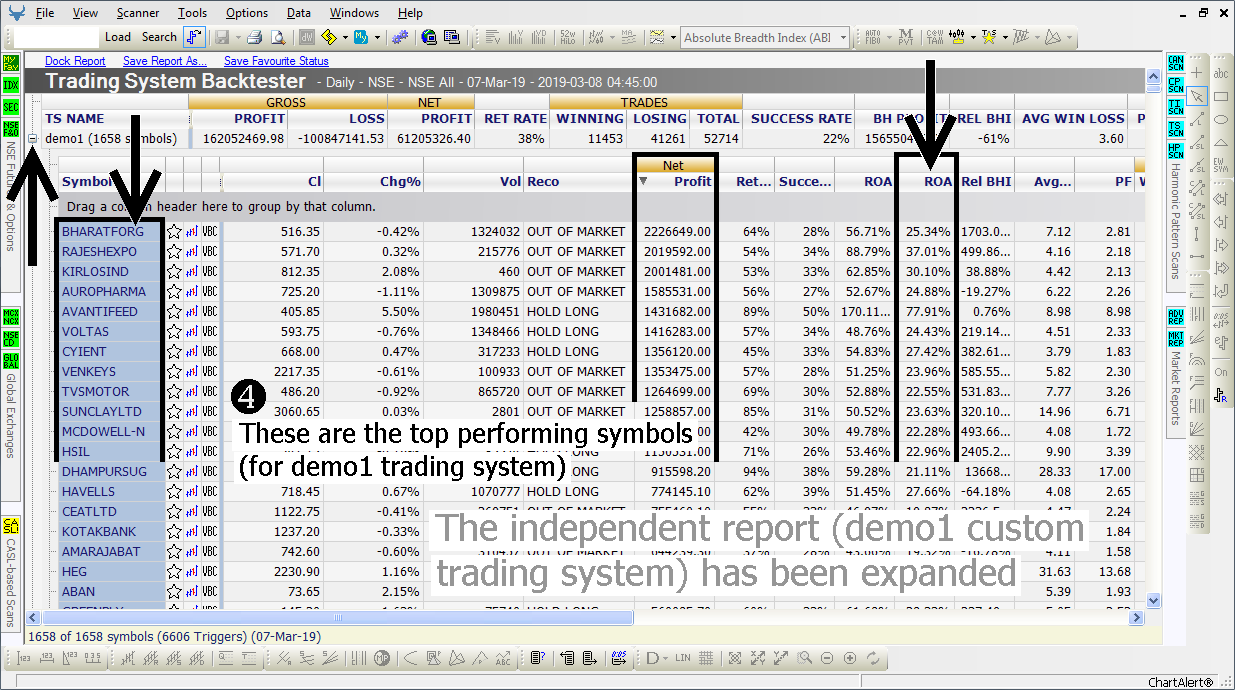Select the arrow pointer drawing tool
The height and width of the screenshot is (690, 1235).
point(1198,96)
